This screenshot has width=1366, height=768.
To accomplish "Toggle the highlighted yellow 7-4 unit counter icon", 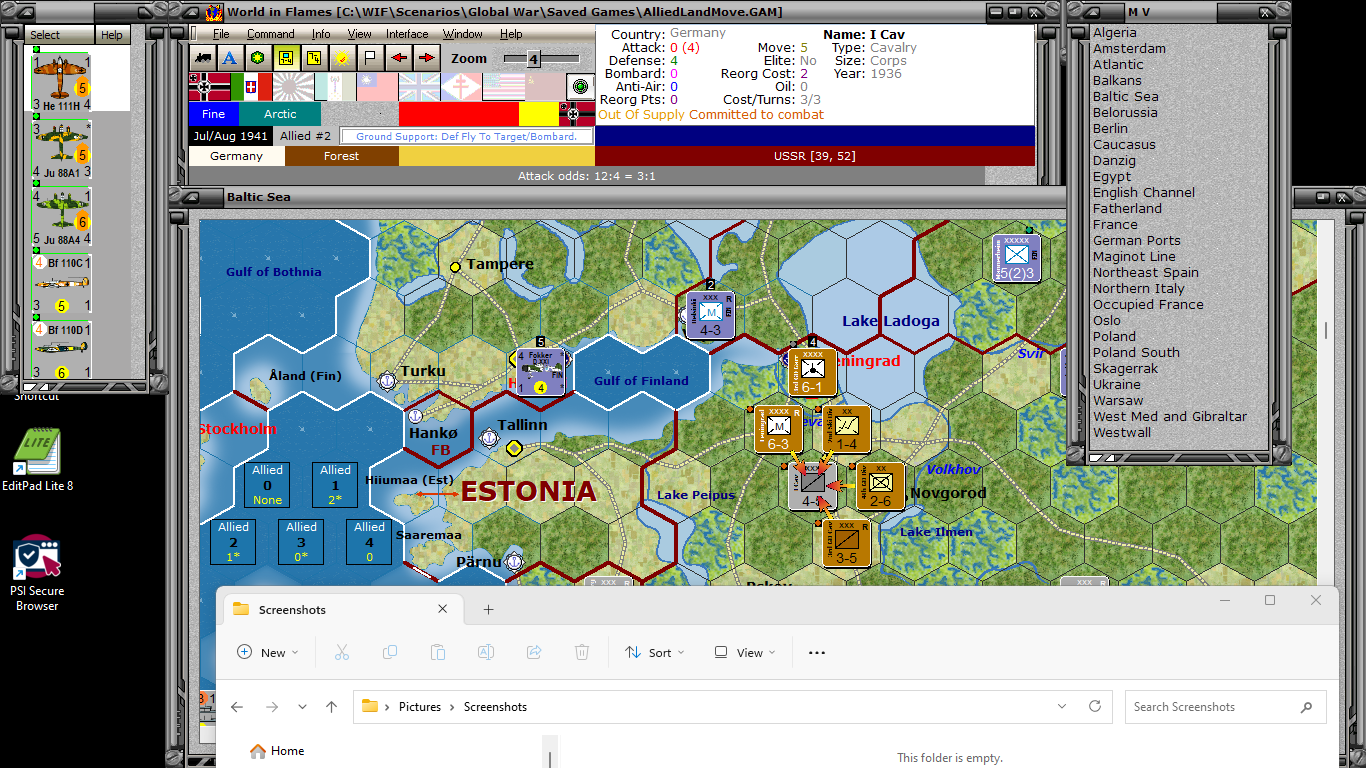I will click(286, 58).
